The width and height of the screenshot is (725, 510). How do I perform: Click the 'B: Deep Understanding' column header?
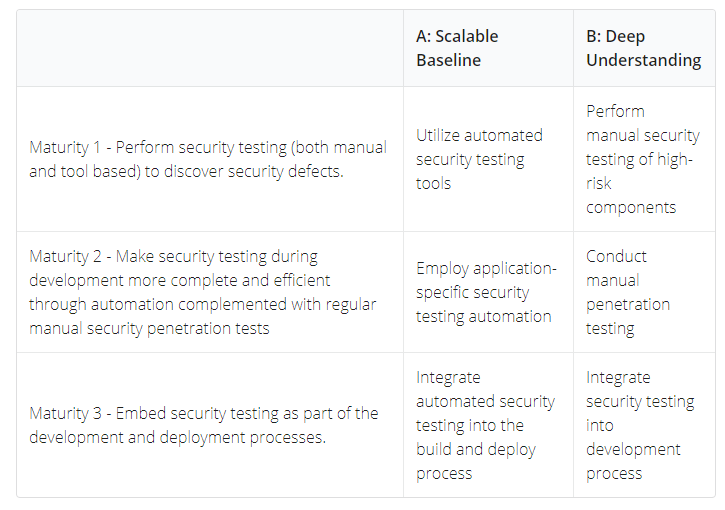pyautogui.click(x=644, y=48)
